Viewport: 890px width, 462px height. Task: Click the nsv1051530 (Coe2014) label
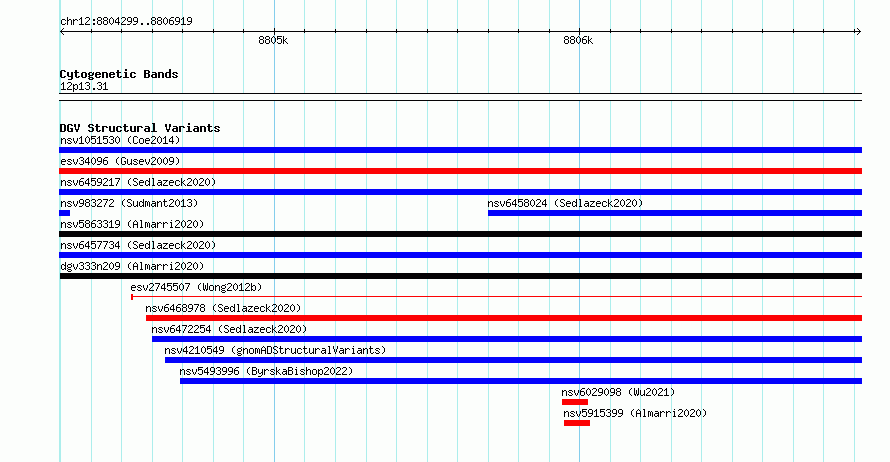[x=120, y=140]
